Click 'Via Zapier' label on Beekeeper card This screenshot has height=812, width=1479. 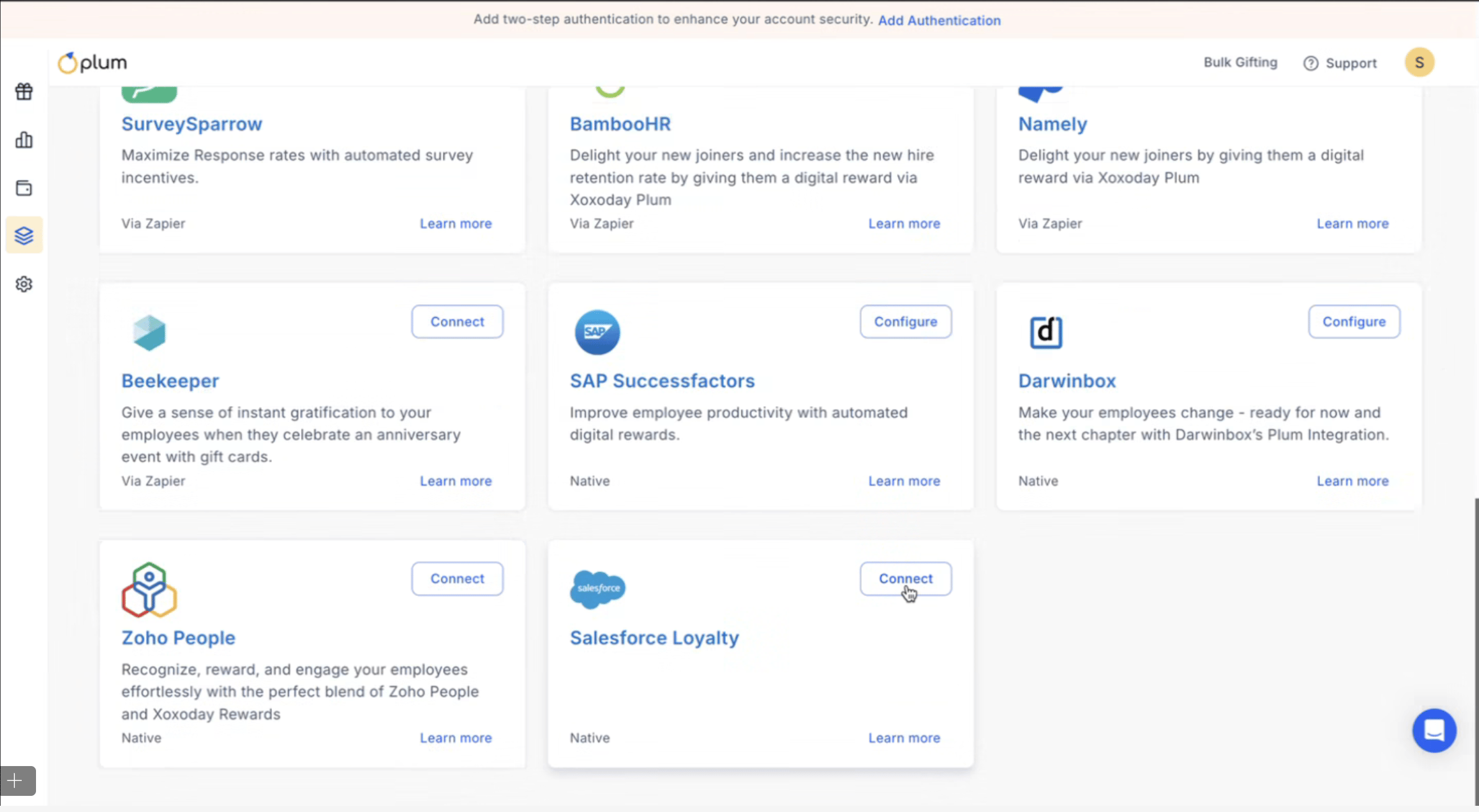point(153,481)
